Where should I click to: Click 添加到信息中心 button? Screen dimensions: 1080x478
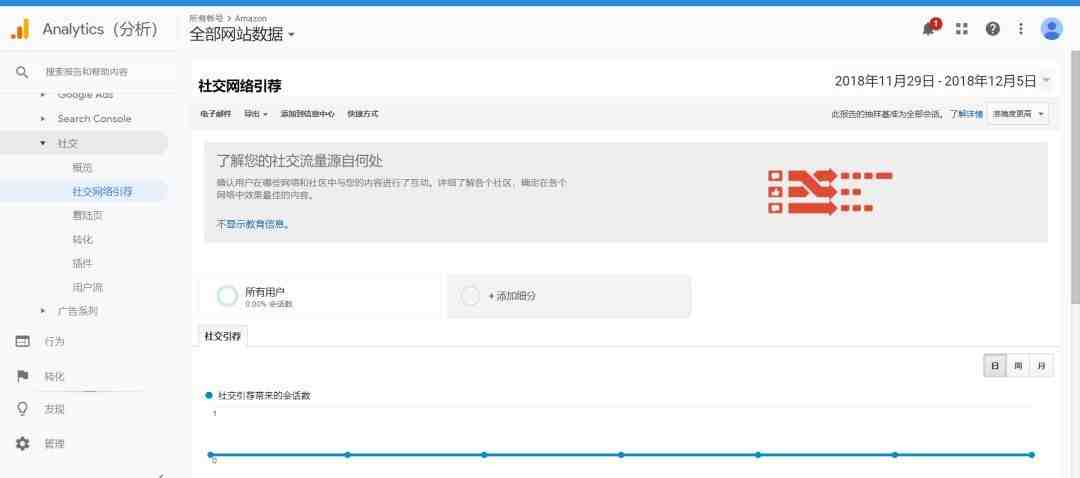click(x=307, y=114)
